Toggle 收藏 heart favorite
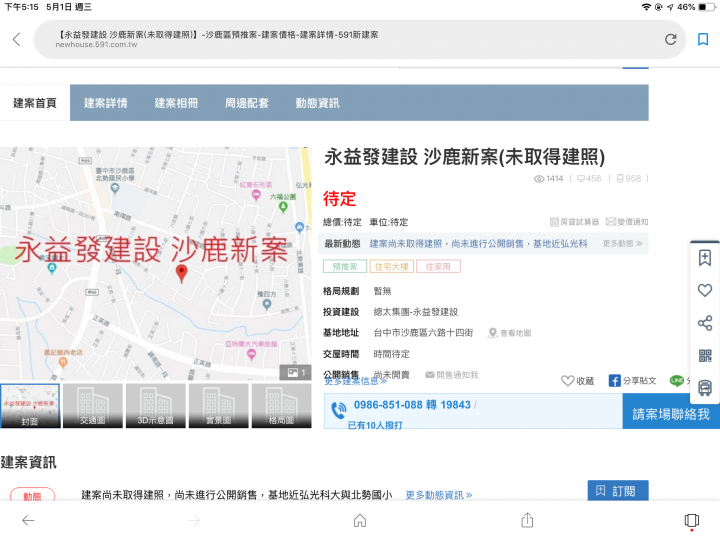This screenshot has width=720, height=540. [x=578, y=381]
